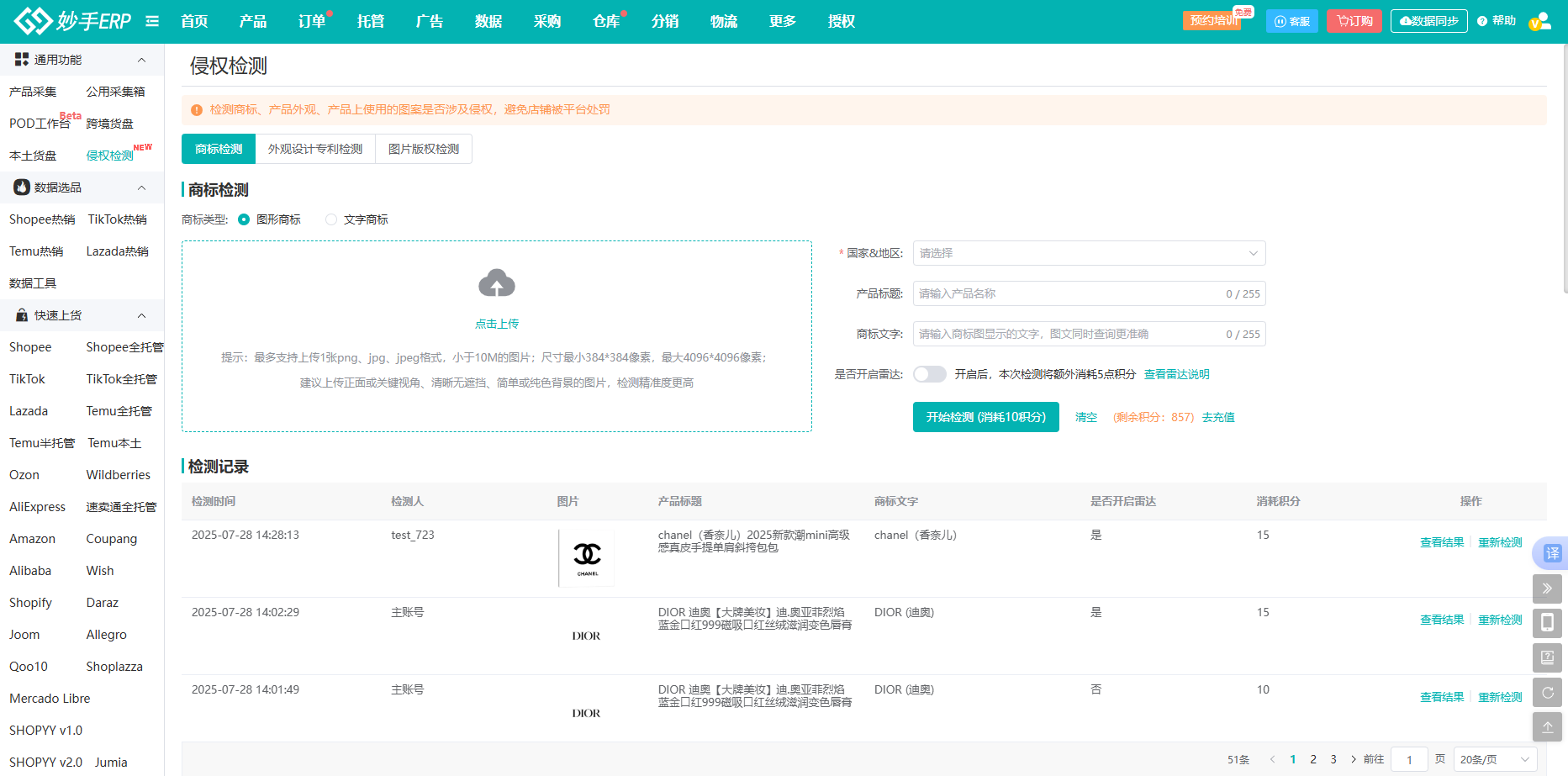Click the double-chevron icon in the floating sidebar
Viewport: 1568px width, 776px height.
click(1547, 589)
